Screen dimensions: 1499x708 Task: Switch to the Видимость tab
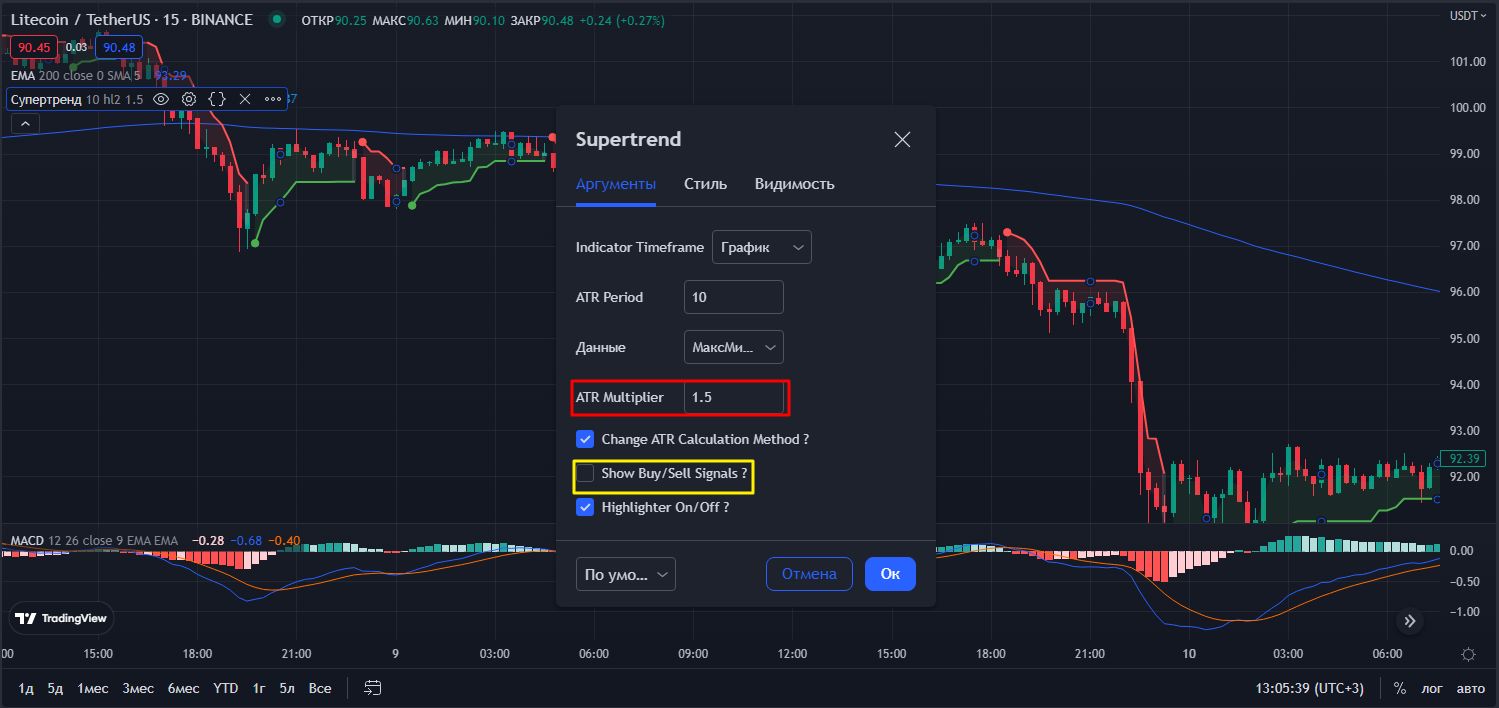795,184
